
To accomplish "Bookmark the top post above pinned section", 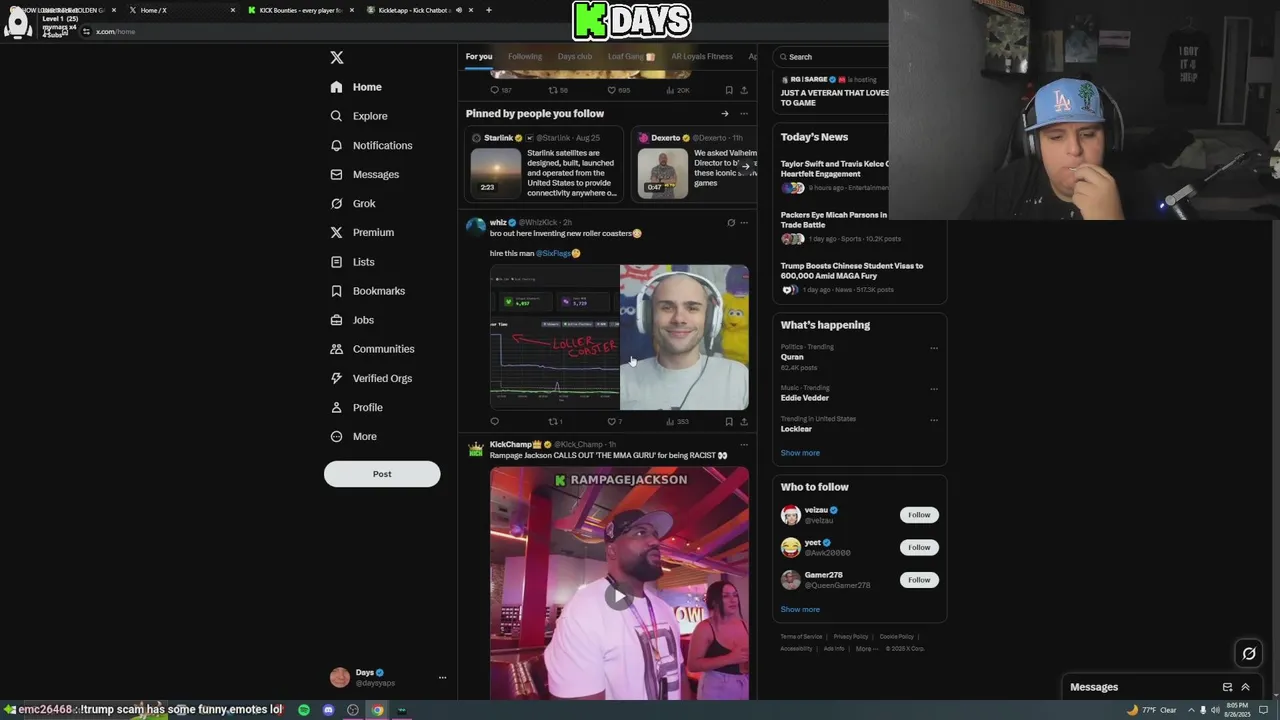I will coord(729,90).
